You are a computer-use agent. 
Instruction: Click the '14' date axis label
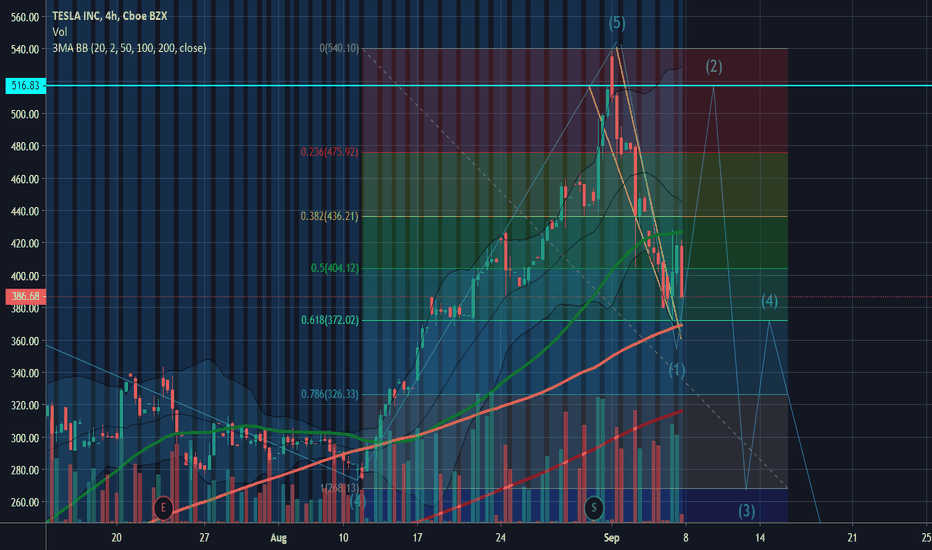[x=760, y=538]
